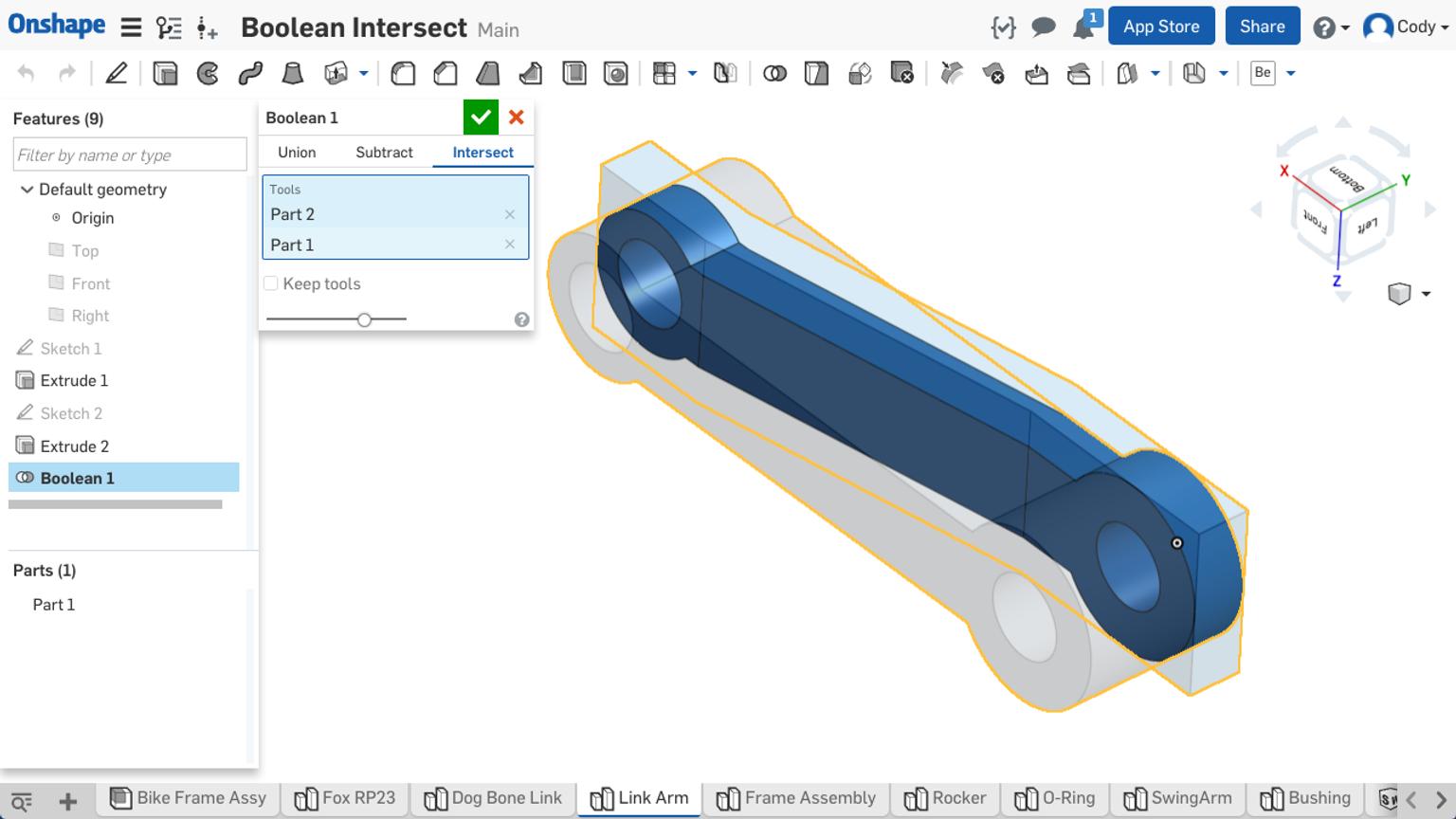Select the Revolve tool

tap(208, 72)
